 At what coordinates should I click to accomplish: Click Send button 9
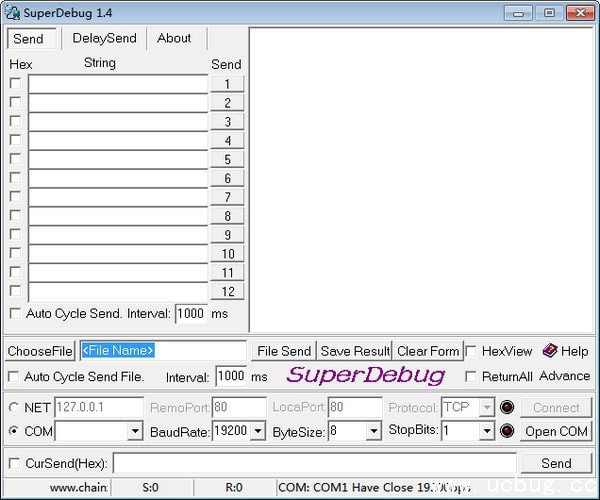227,235
